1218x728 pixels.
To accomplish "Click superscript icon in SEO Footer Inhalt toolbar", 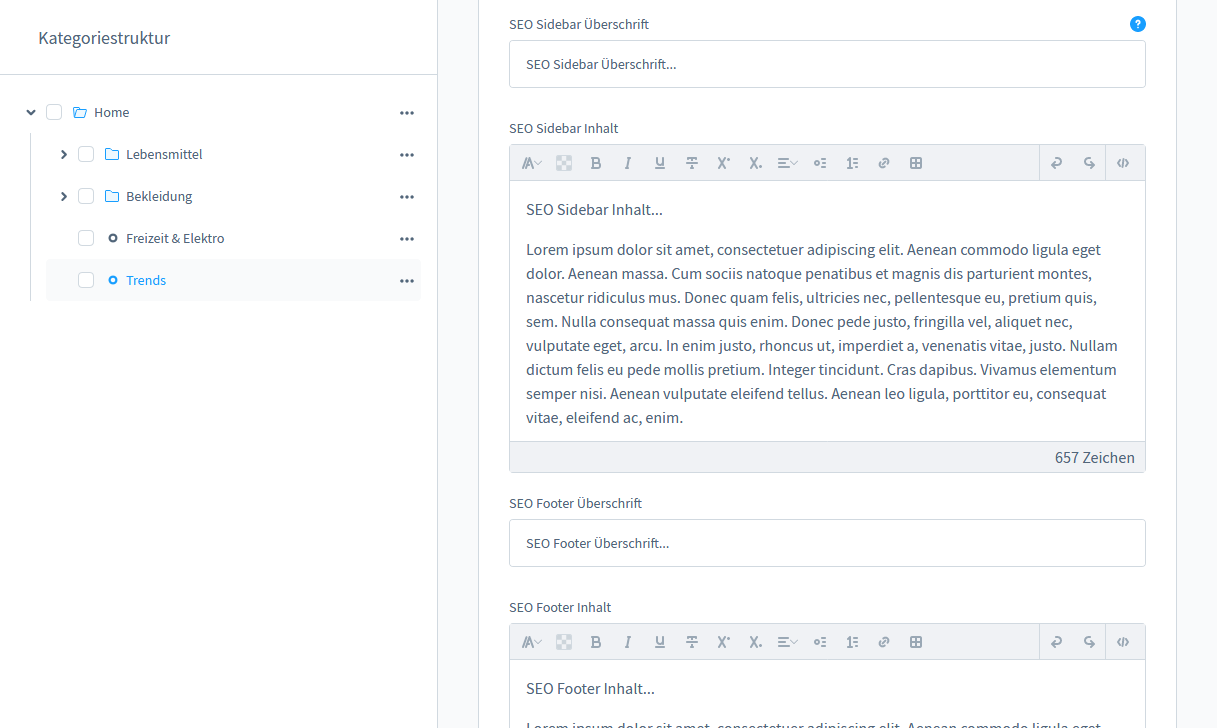I will [x=724, y=642].
